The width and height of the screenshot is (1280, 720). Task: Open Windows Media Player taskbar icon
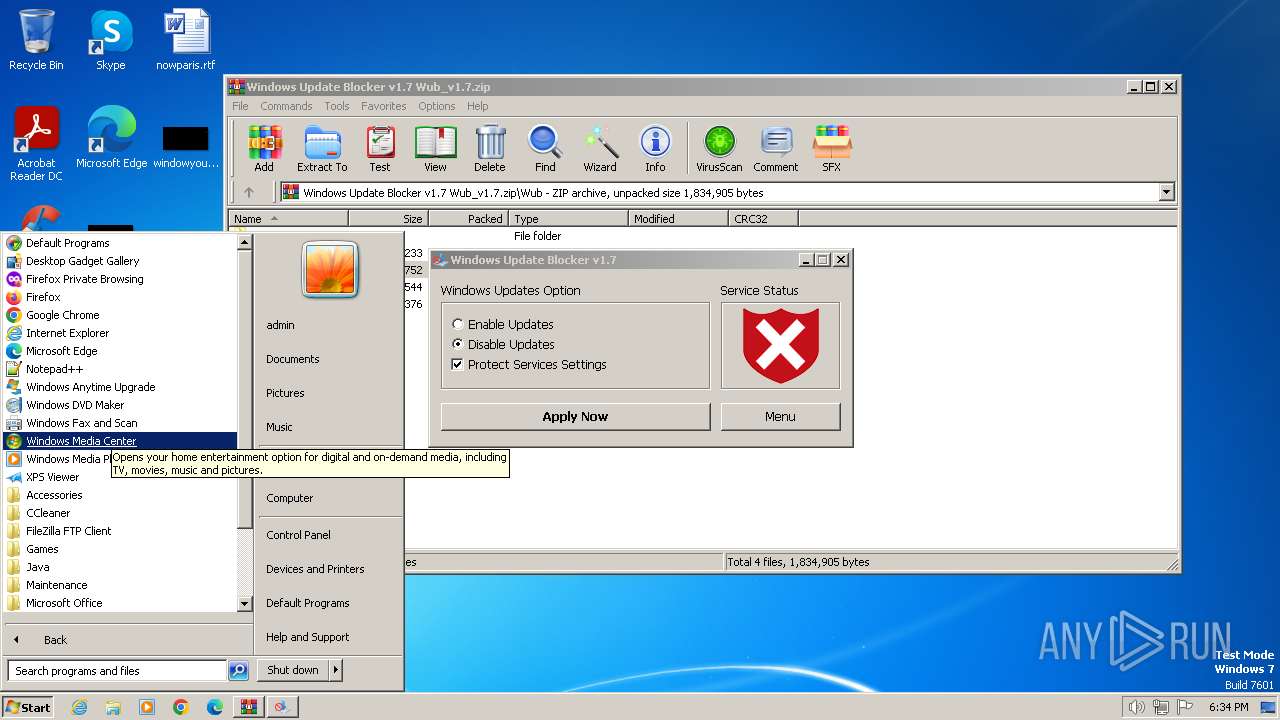pyautogui.click(x=147, y=707)
